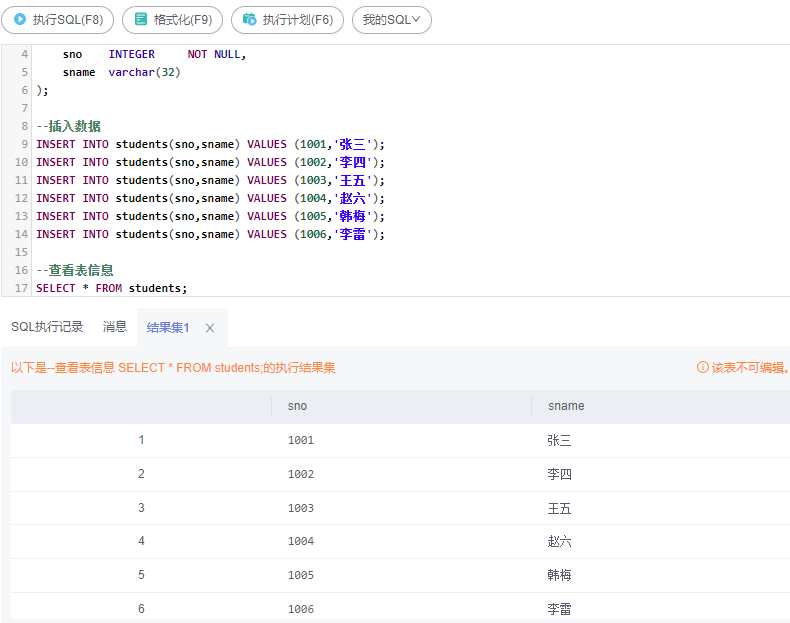The height and width of the screenshot is (623, 790).
Task: Click the 格式化(F9) button label
Action: coord(183,20)
